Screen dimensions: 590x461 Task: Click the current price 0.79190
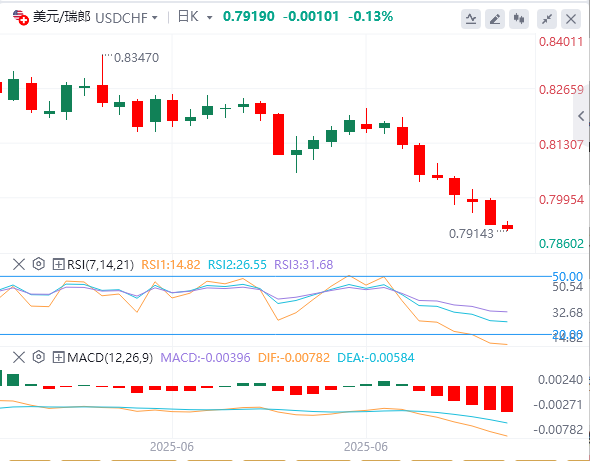(249, 17)
